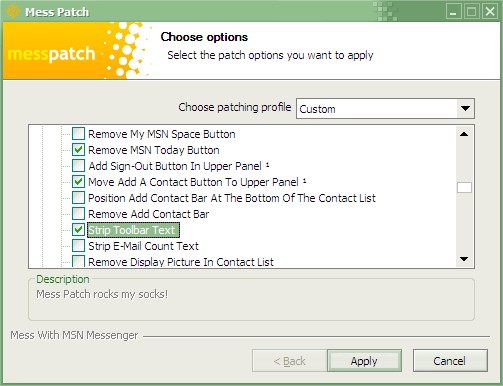Tick Position Add Contact Bar At Bottom checkbox
The width and height of the screenshot is (503, 386).
pyautogui.click(x=78, y=198)
